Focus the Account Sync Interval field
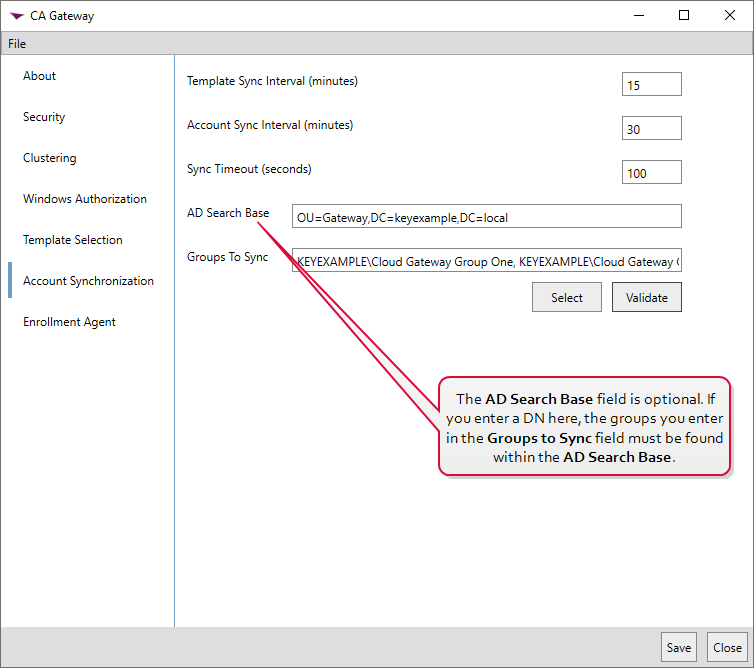The height and width of the screenshot is (668, 754). [651, 129]
